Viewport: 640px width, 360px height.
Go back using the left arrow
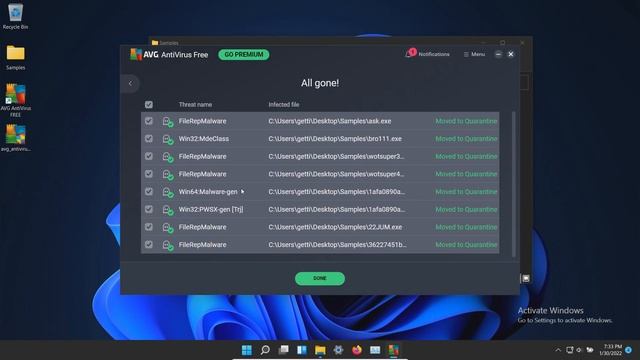click(x=130, y=83)
